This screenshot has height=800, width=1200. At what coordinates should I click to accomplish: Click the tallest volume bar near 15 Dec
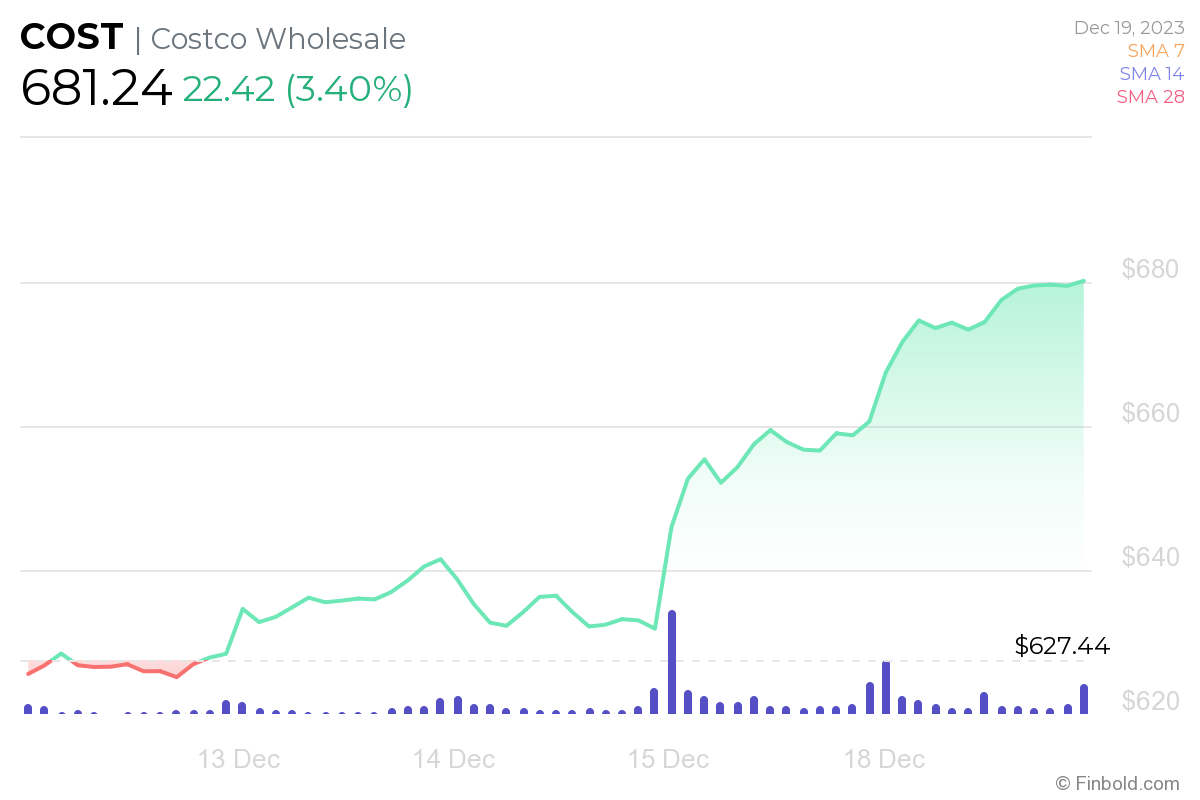click(672, 662)
